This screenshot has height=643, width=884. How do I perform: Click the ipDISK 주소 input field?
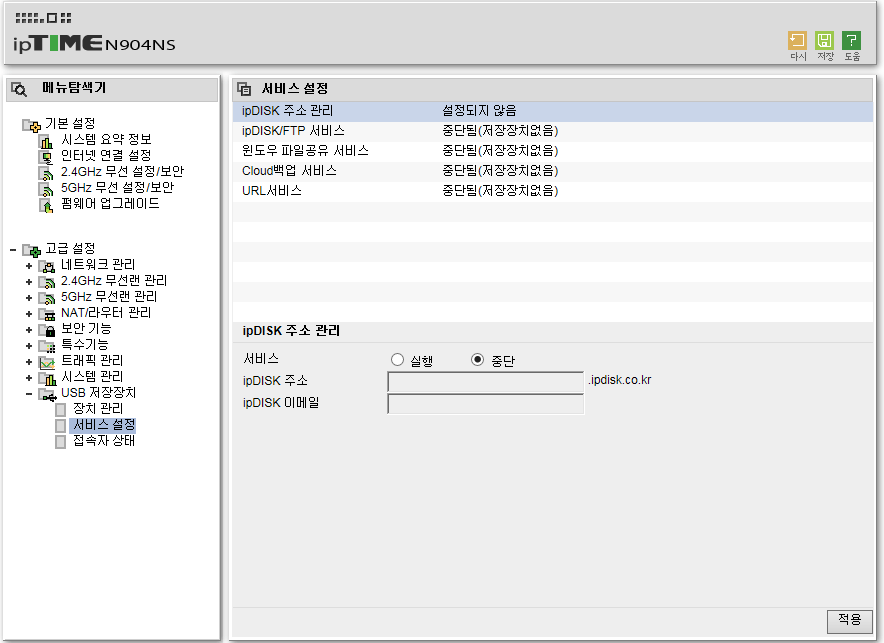tap(485, 382)
